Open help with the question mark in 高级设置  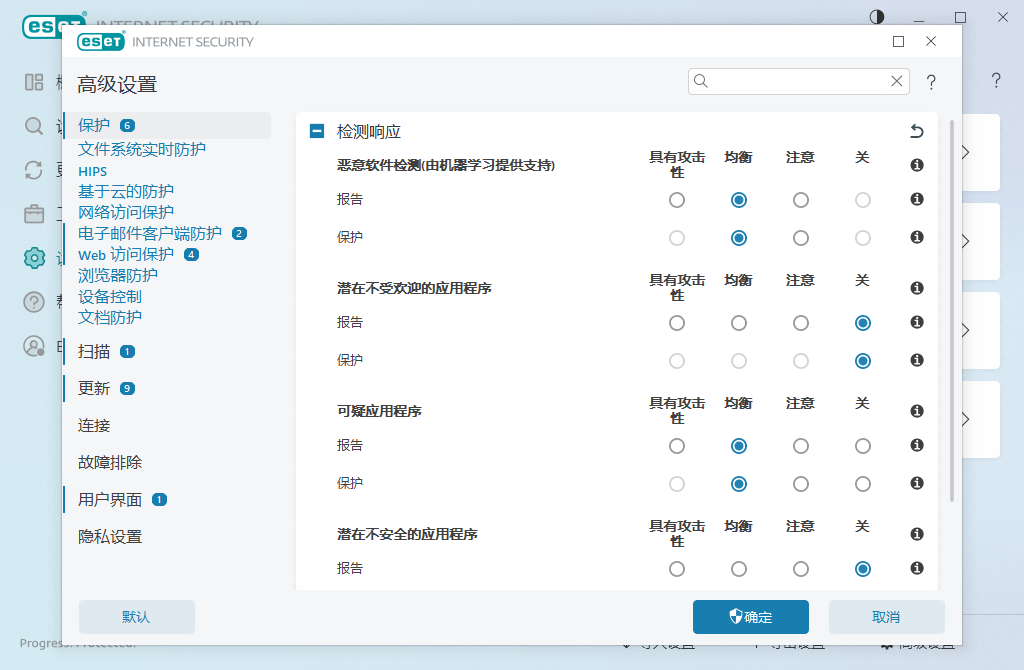coord(931,82)
